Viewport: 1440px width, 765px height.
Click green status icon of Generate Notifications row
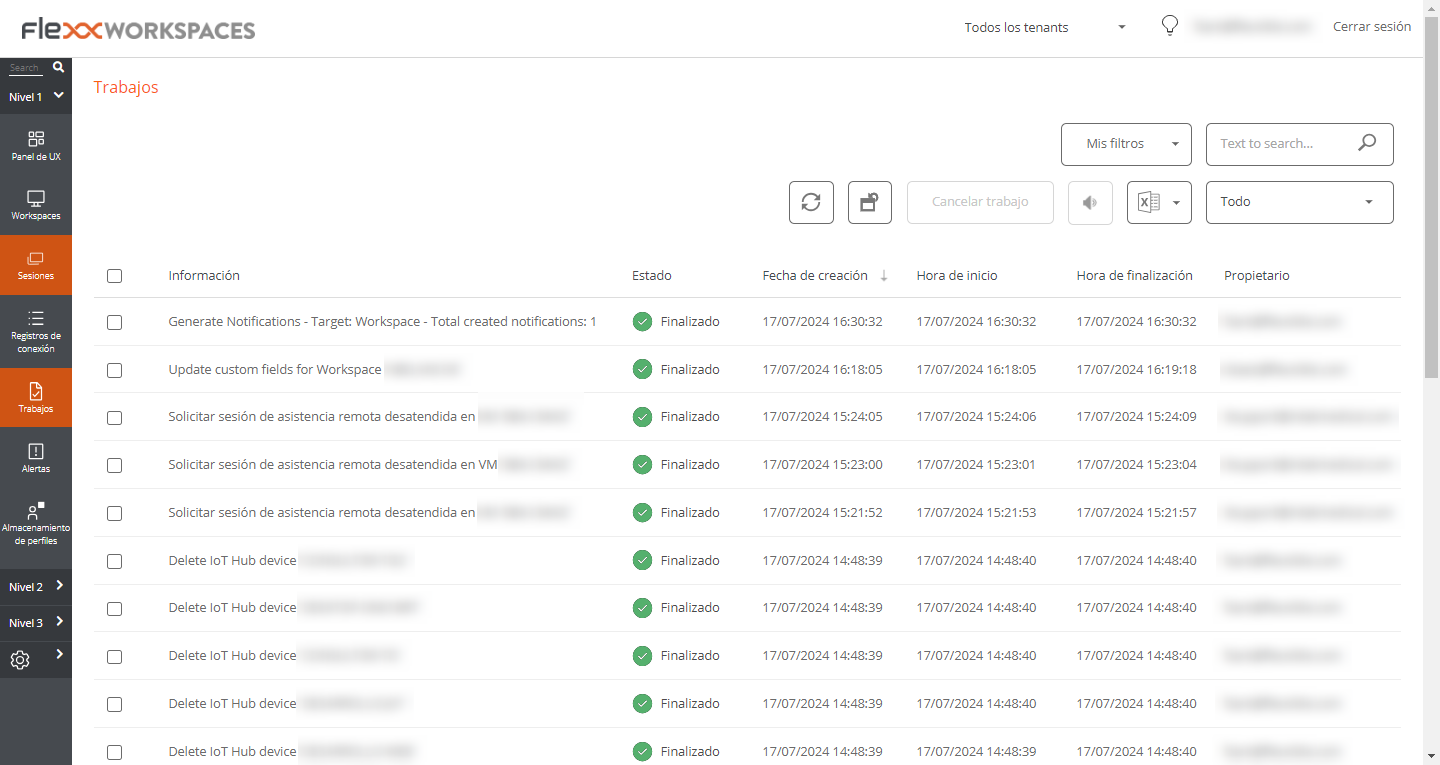[x=642, y=322]
